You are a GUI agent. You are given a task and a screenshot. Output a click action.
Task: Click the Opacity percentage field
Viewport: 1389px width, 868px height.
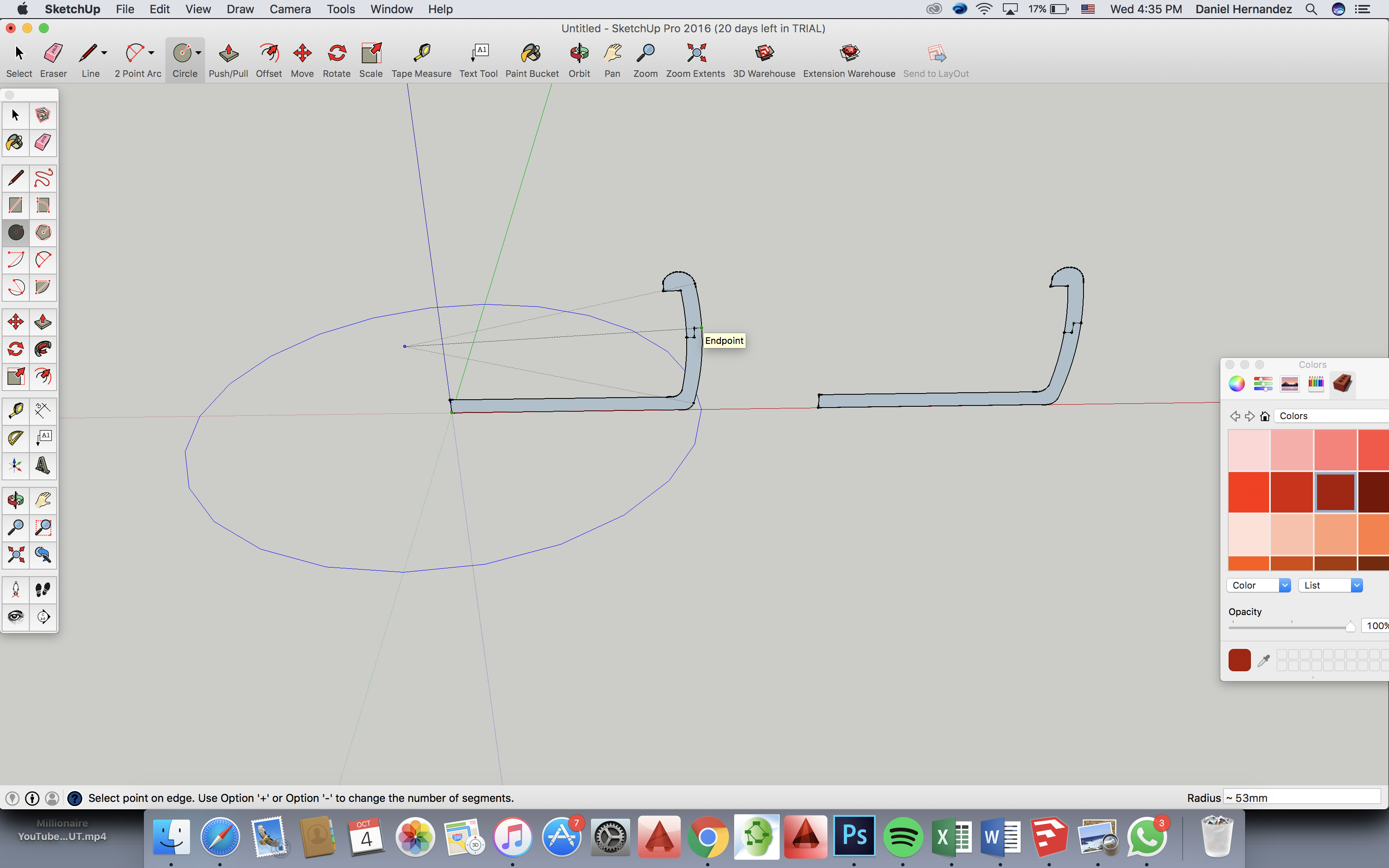(x=1376, y=626)
